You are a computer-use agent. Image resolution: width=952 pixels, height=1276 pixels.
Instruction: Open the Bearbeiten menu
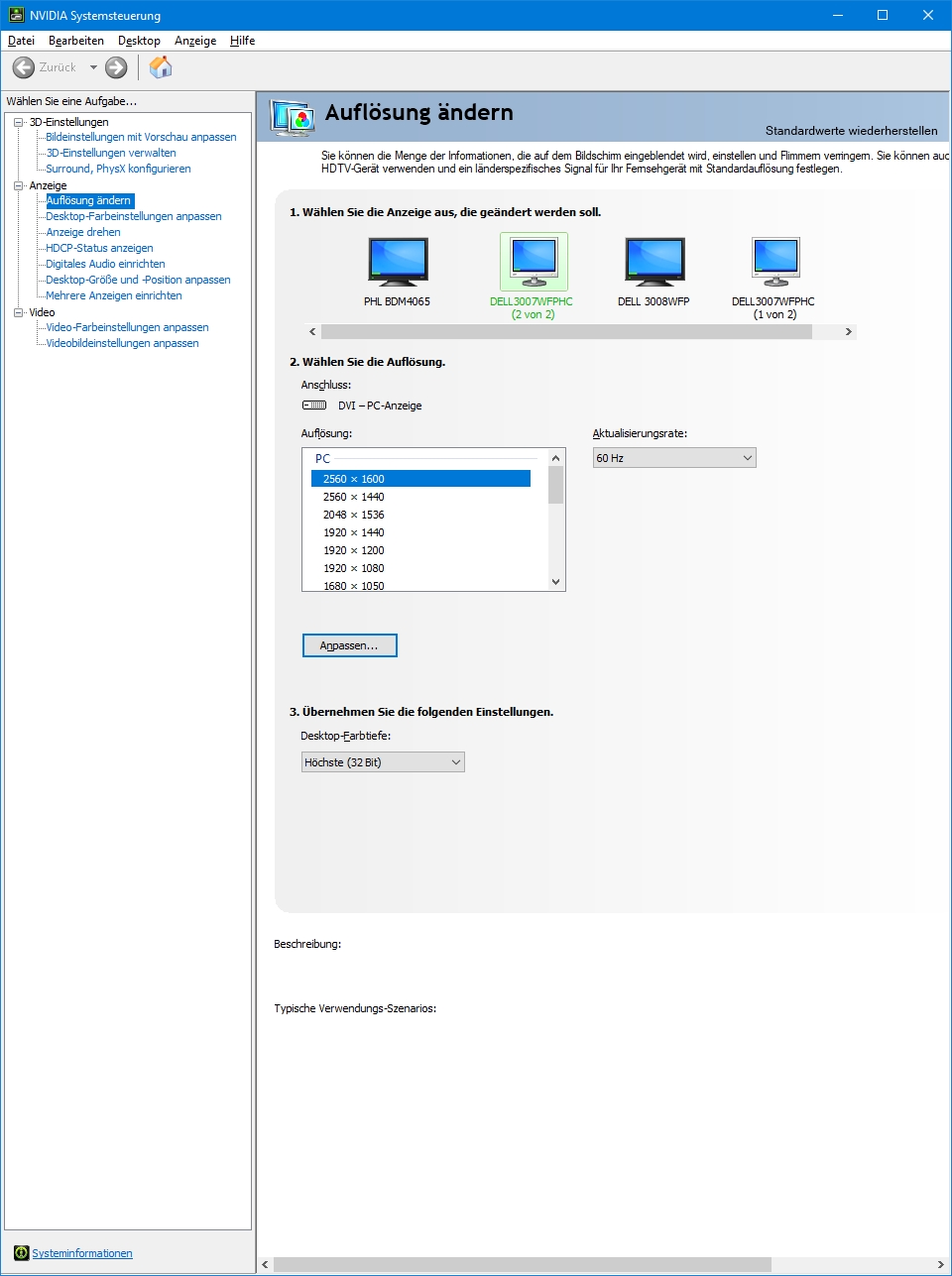tap(76, 41)
